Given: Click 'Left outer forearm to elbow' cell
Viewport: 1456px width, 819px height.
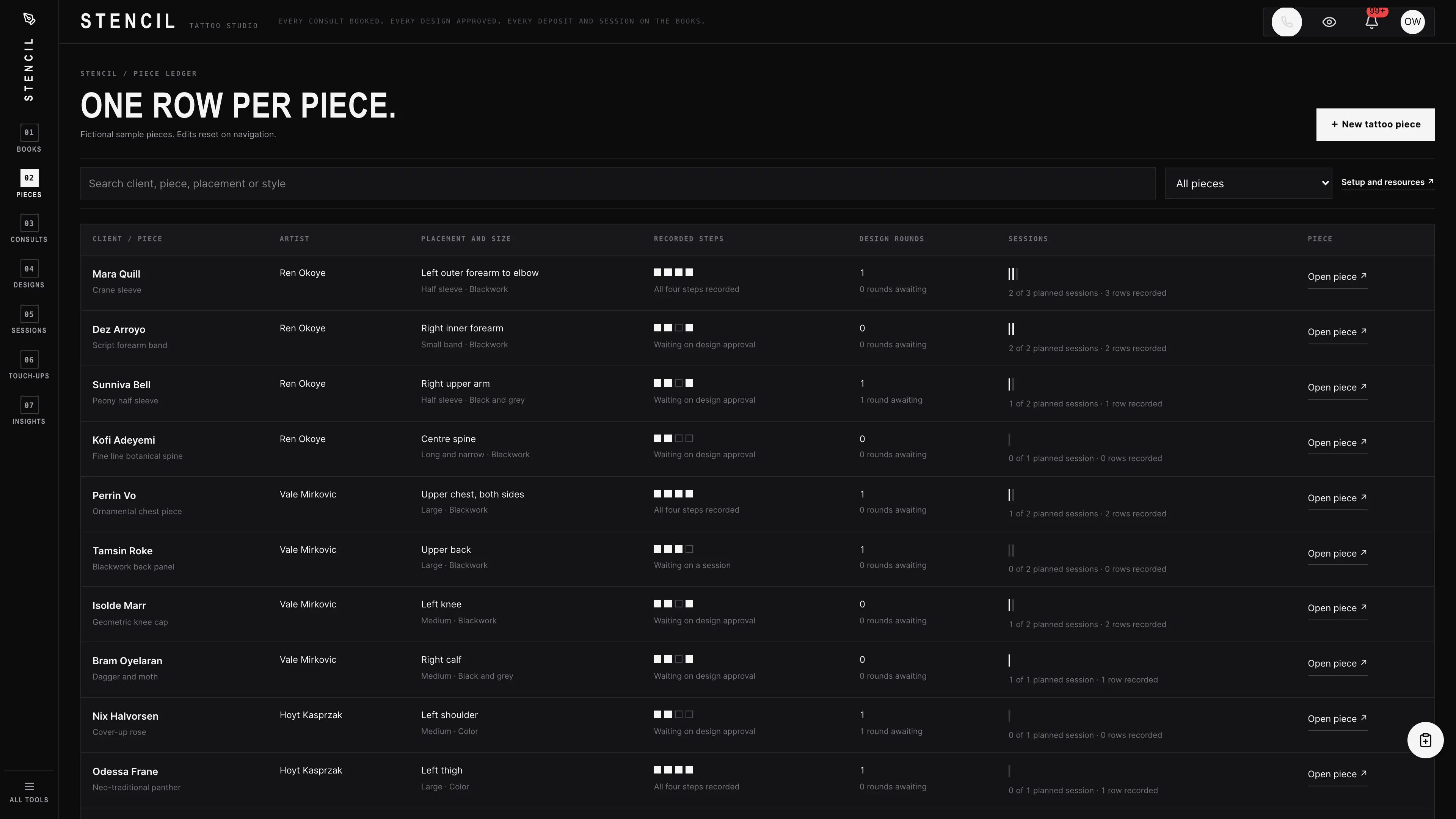Looking at the screenshot, I should [480, 273].
